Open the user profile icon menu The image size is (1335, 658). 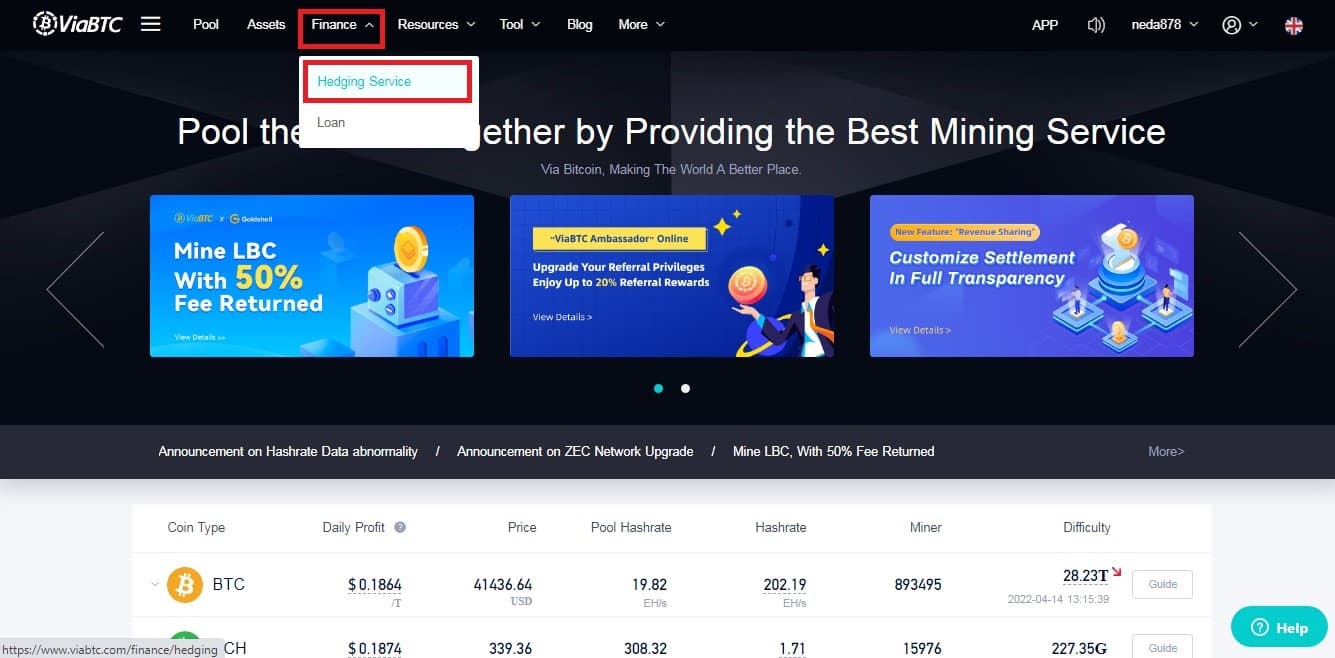pos(1240,25)
